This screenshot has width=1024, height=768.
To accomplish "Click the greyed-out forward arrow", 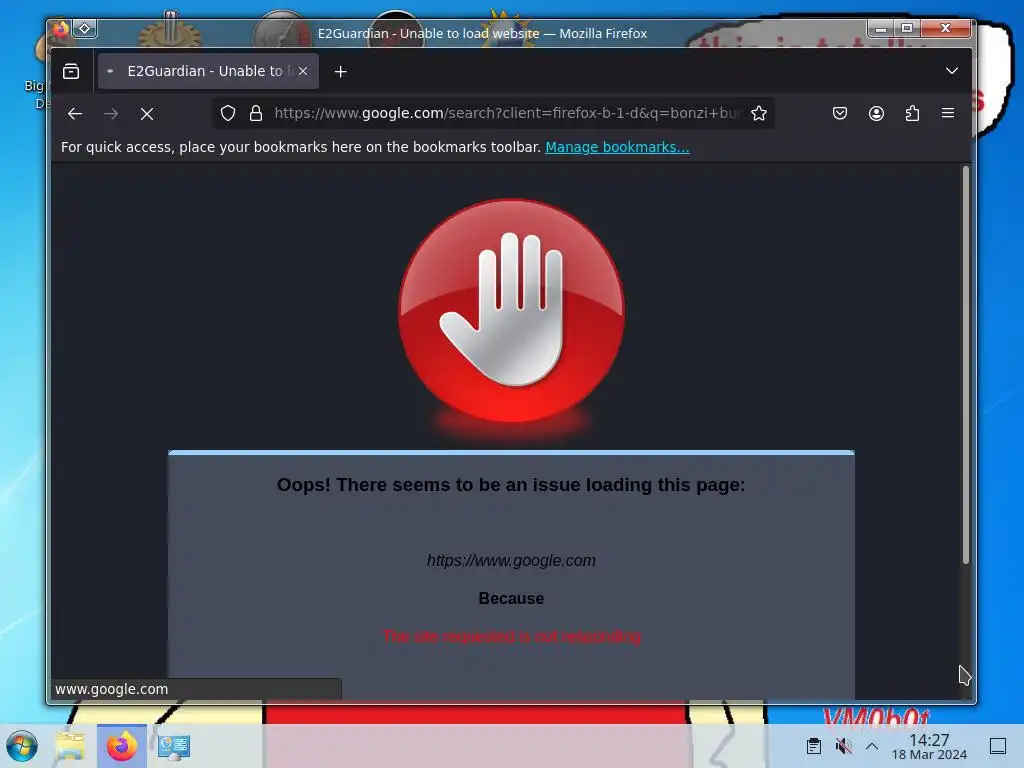I will click(111, 114).
